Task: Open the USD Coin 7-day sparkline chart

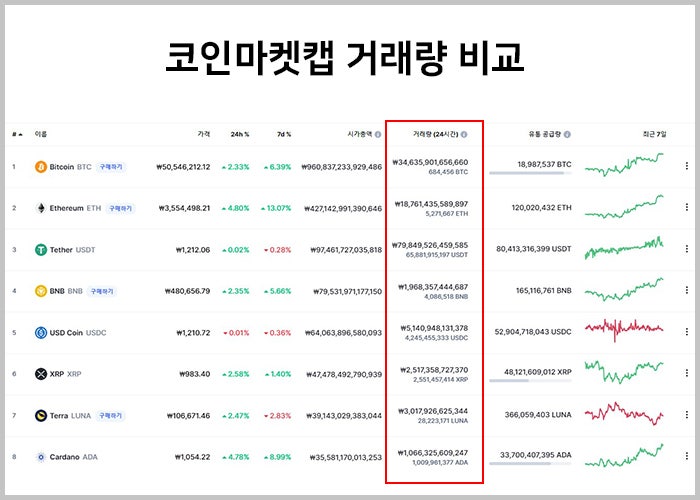Action: point(624,330)
